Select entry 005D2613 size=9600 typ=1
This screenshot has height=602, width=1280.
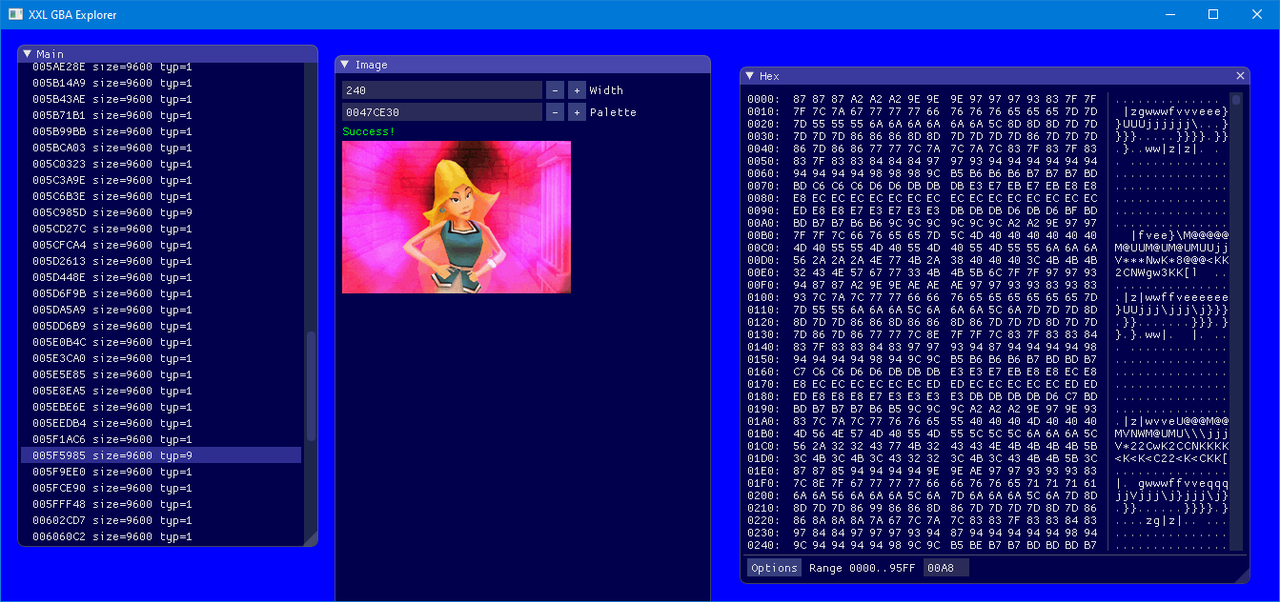click(x=161, y=261)
